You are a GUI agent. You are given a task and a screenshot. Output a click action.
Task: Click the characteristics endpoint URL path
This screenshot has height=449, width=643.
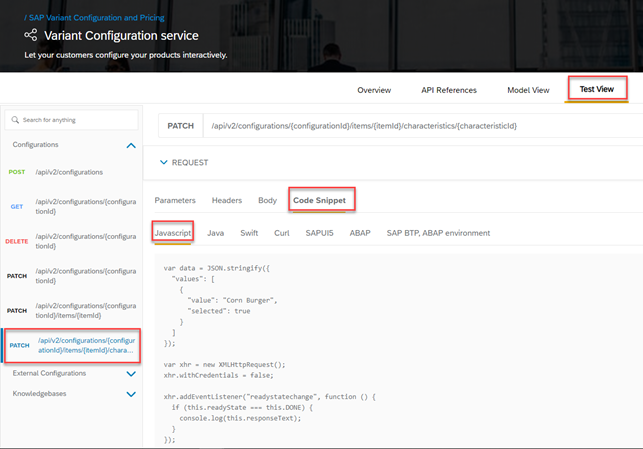364,126
